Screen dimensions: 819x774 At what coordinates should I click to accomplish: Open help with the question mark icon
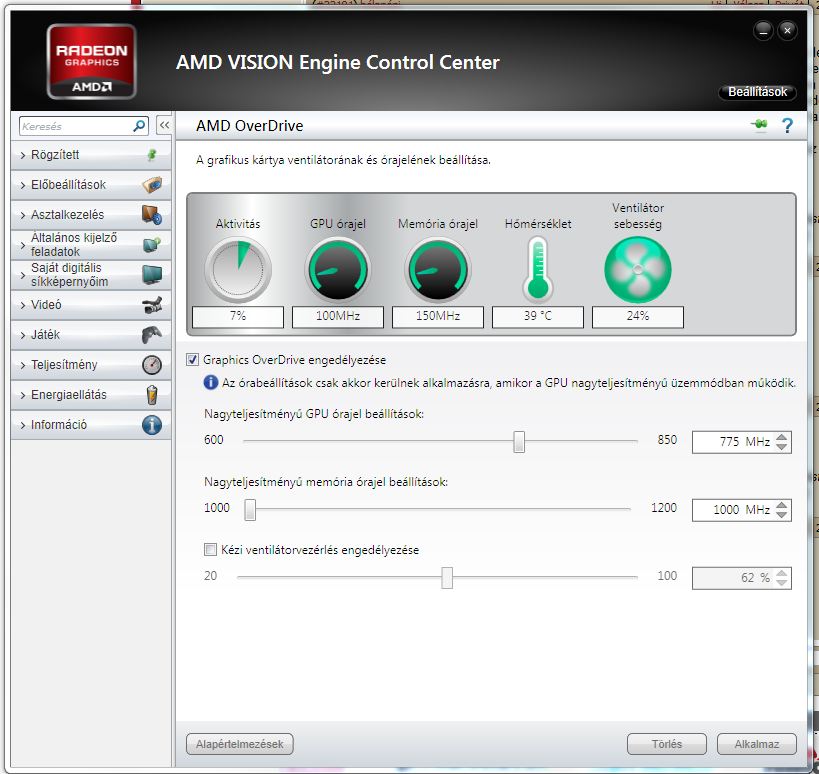point(787,125)
